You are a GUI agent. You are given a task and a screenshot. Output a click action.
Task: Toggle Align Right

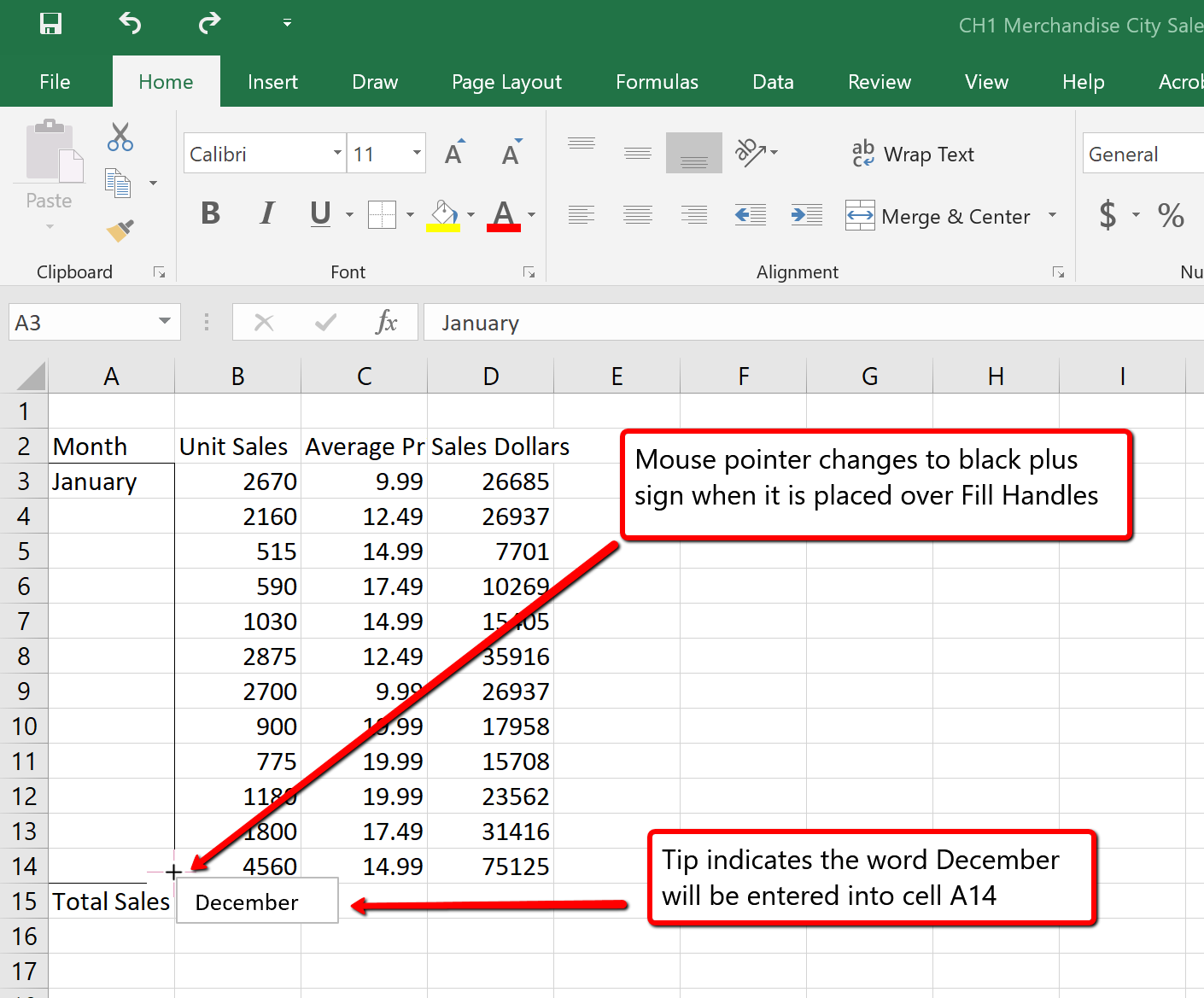694,214
